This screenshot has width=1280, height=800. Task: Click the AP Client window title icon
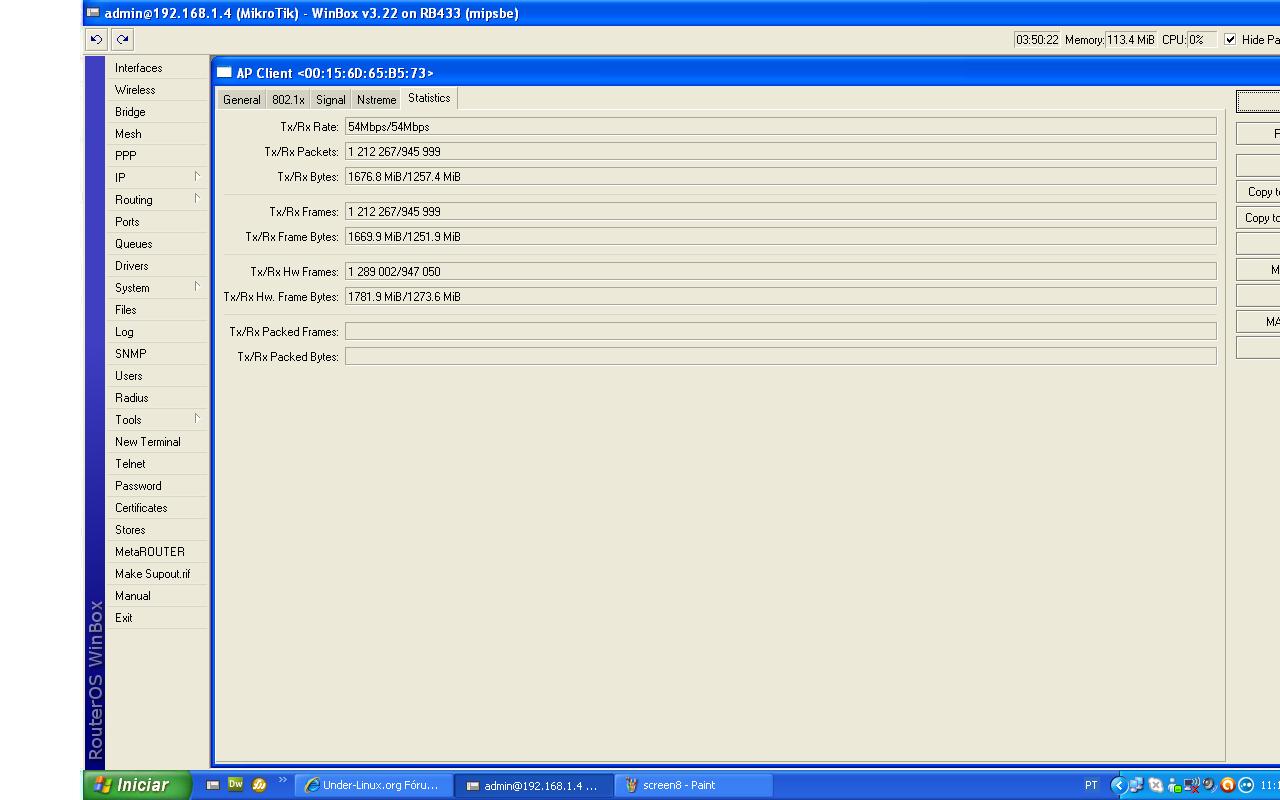click(x=225, y=73)
